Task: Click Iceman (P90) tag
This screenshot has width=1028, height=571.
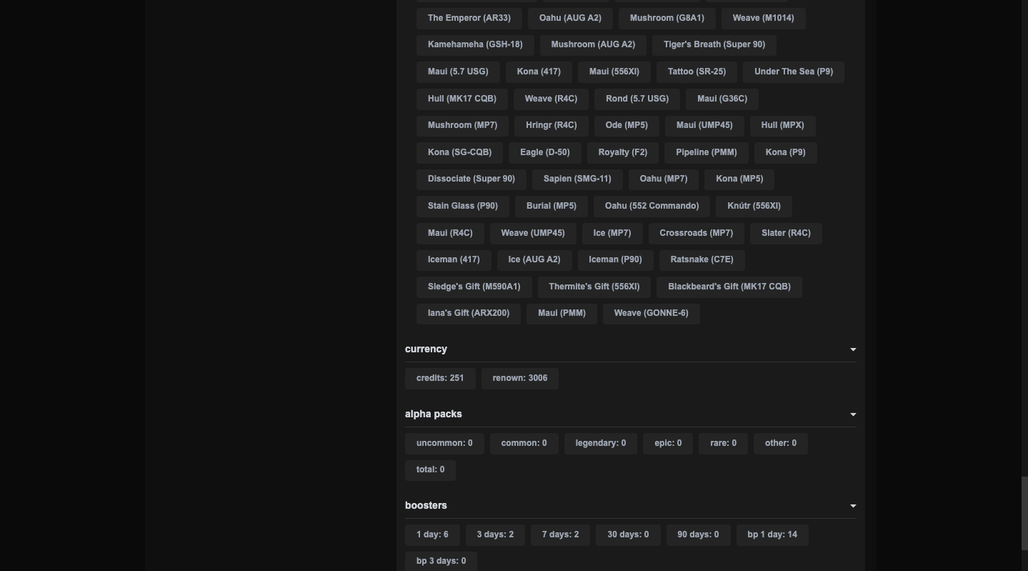Action: coord(615,260)
